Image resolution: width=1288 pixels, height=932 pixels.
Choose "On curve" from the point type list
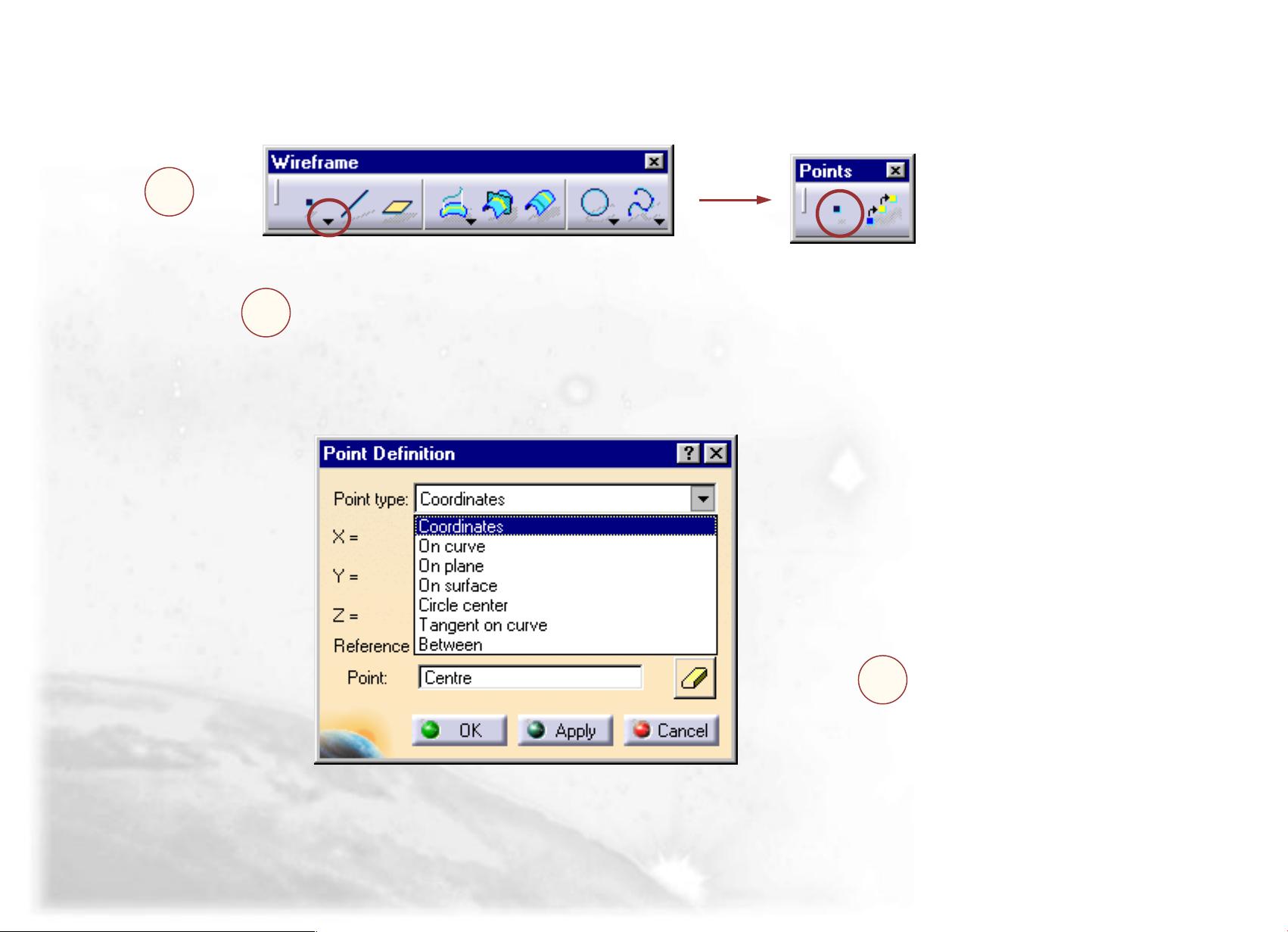pyautogui.click(x=452, y=546)
